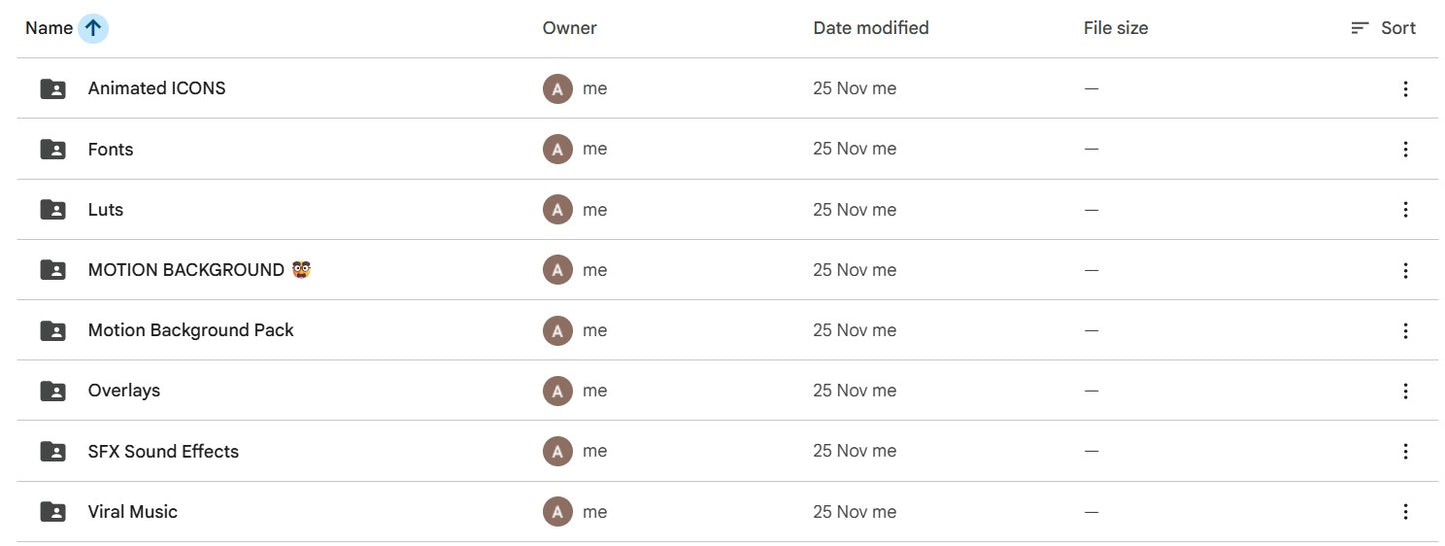Open the SFX Sound Effects folder name

163,452
